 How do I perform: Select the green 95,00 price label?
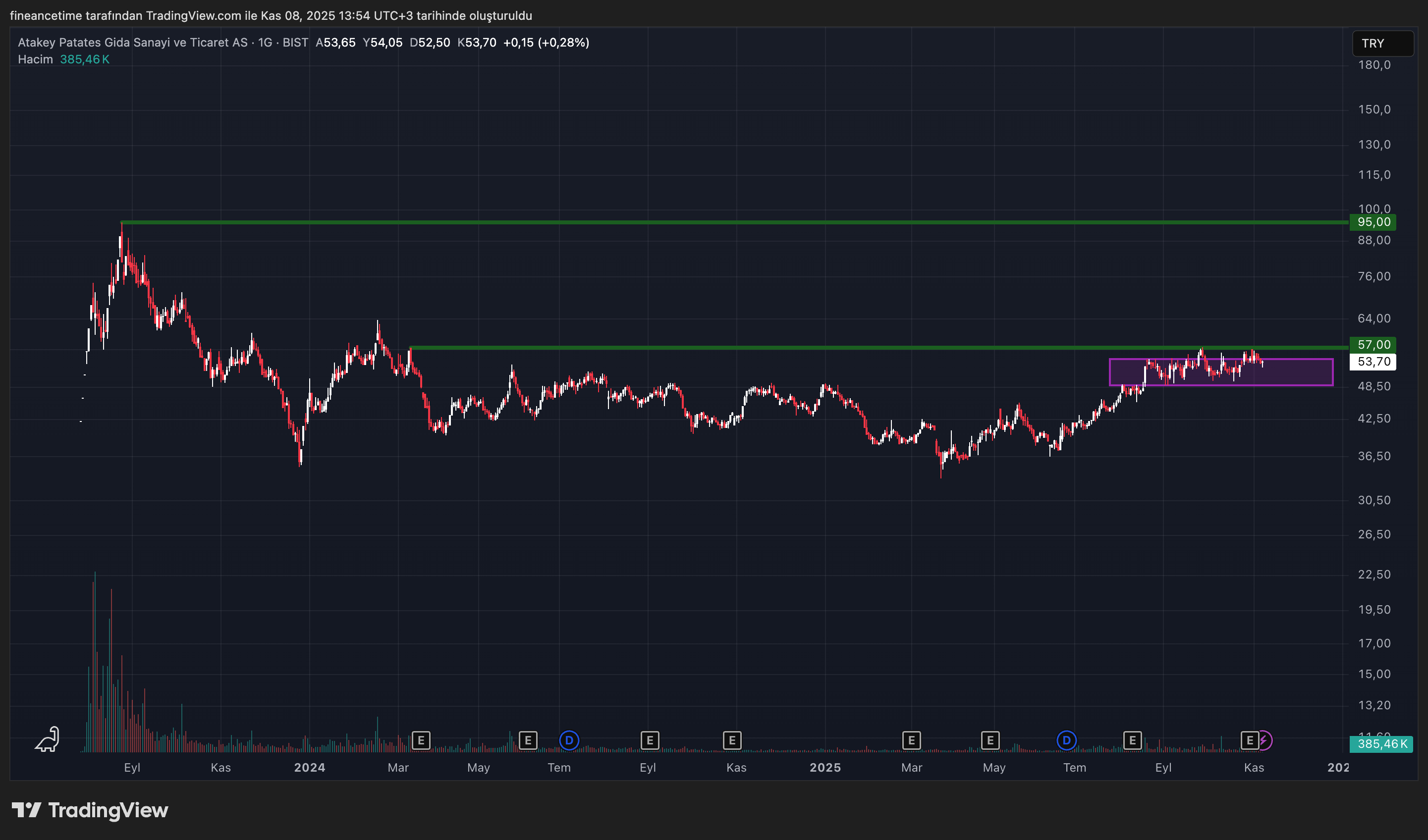pyautogui.click(x=1373, y=222)
